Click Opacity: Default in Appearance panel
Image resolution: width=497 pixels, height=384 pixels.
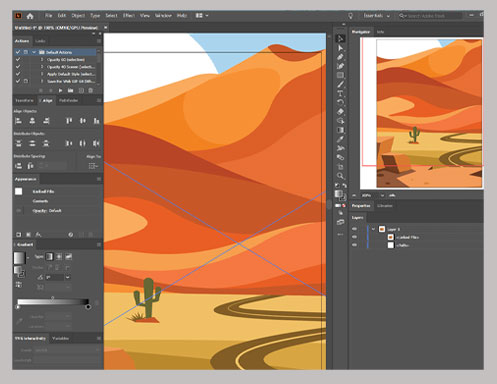click(47, 211)
